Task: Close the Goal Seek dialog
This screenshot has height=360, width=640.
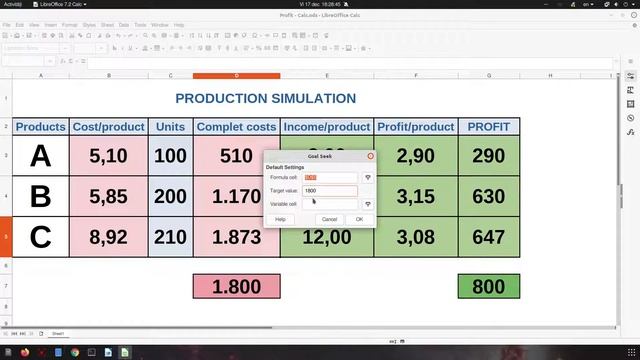Action: tap(370, 156)
